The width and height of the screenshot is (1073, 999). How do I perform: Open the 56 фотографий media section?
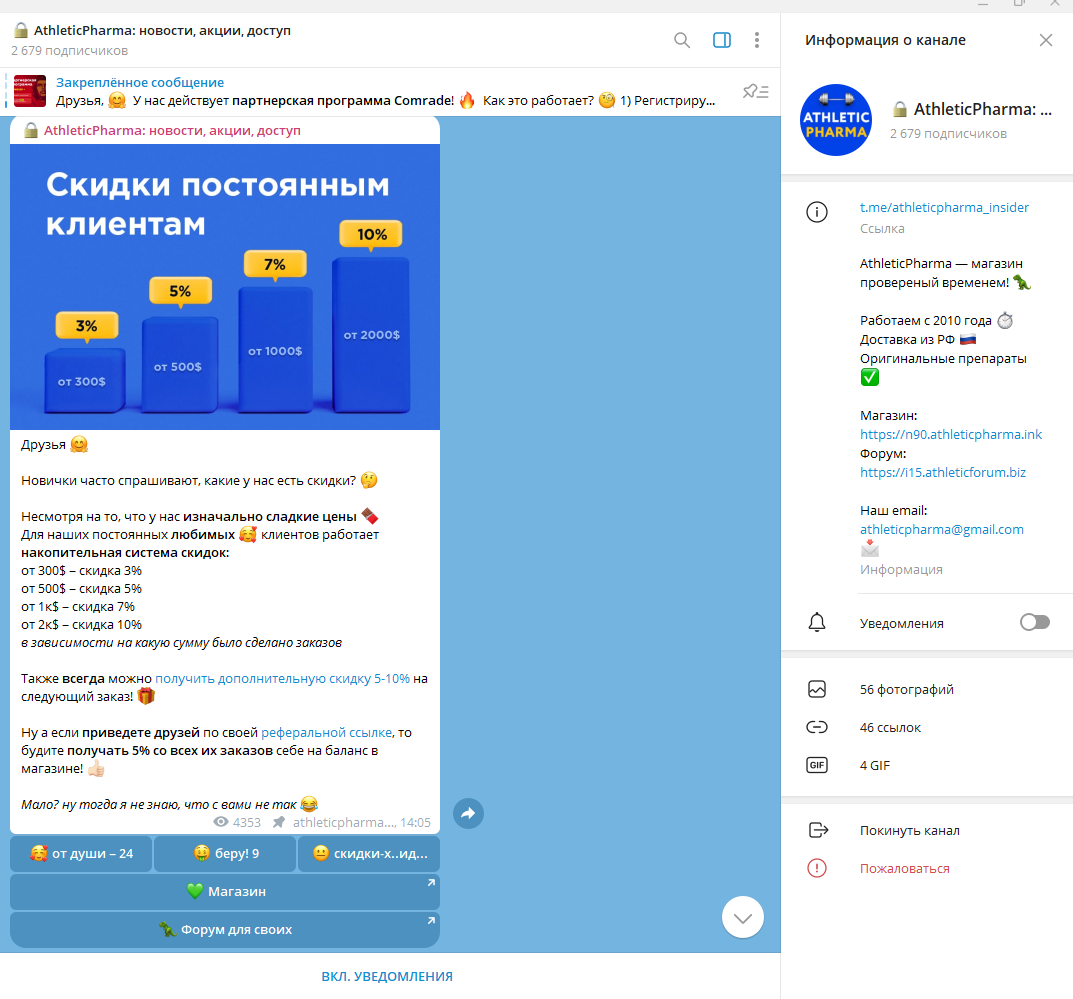point(906,690)
